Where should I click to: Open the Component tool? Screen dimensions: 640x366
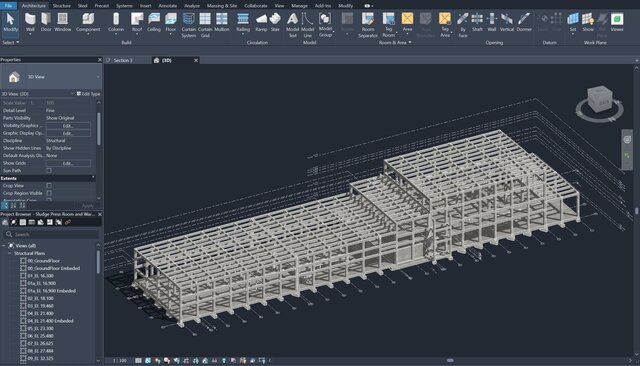88,22
